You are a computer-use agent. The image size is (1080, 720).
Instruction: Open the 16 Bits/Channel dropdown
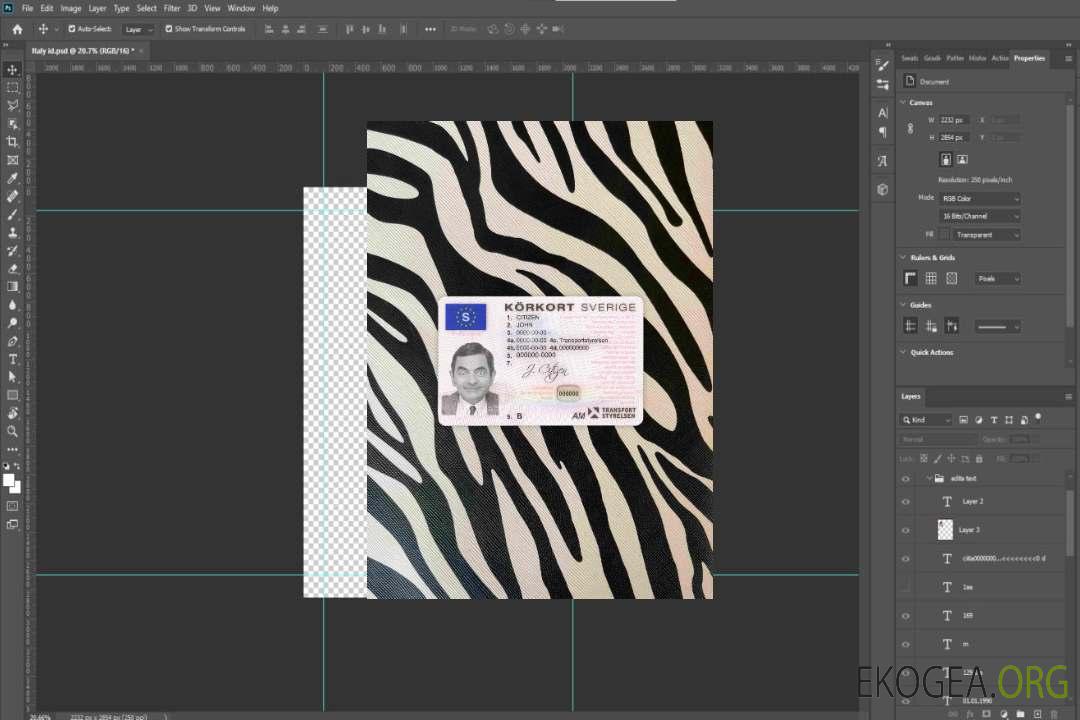click(x=979, y=216)
